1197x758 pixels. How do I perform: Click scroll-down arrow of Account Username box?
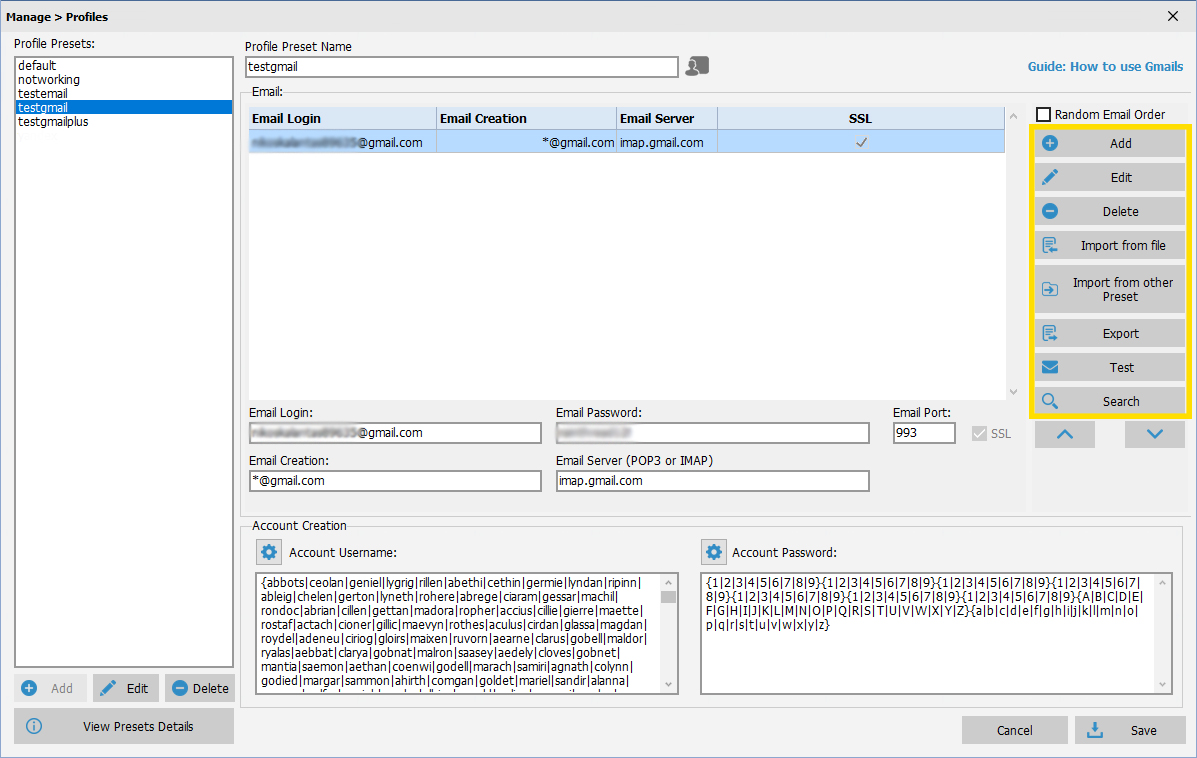(x=669, y=685)
